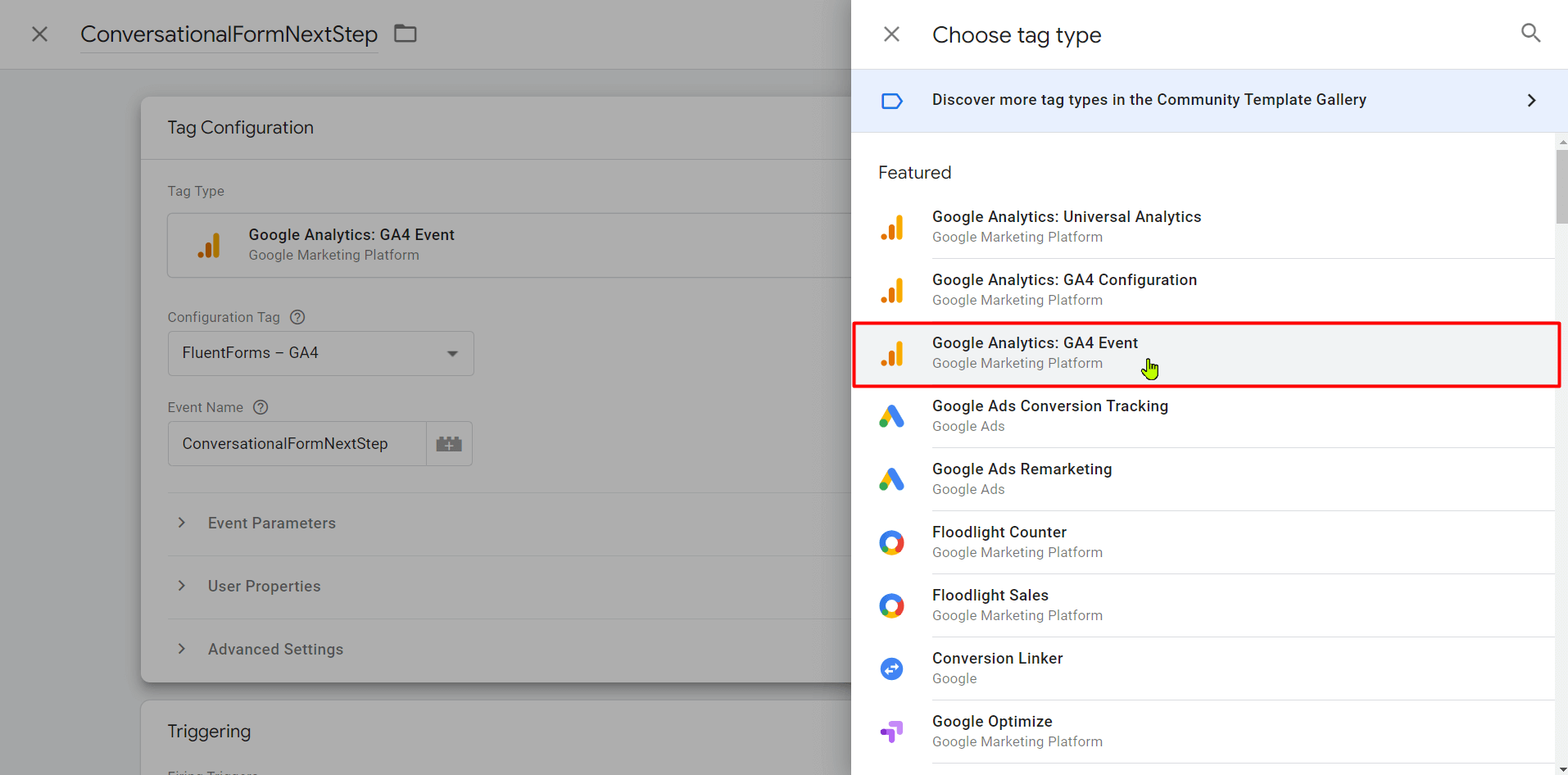Select Google Analytics: GA4 Configuration tag type
1568x775 pixels.
tap(1203, 290)
